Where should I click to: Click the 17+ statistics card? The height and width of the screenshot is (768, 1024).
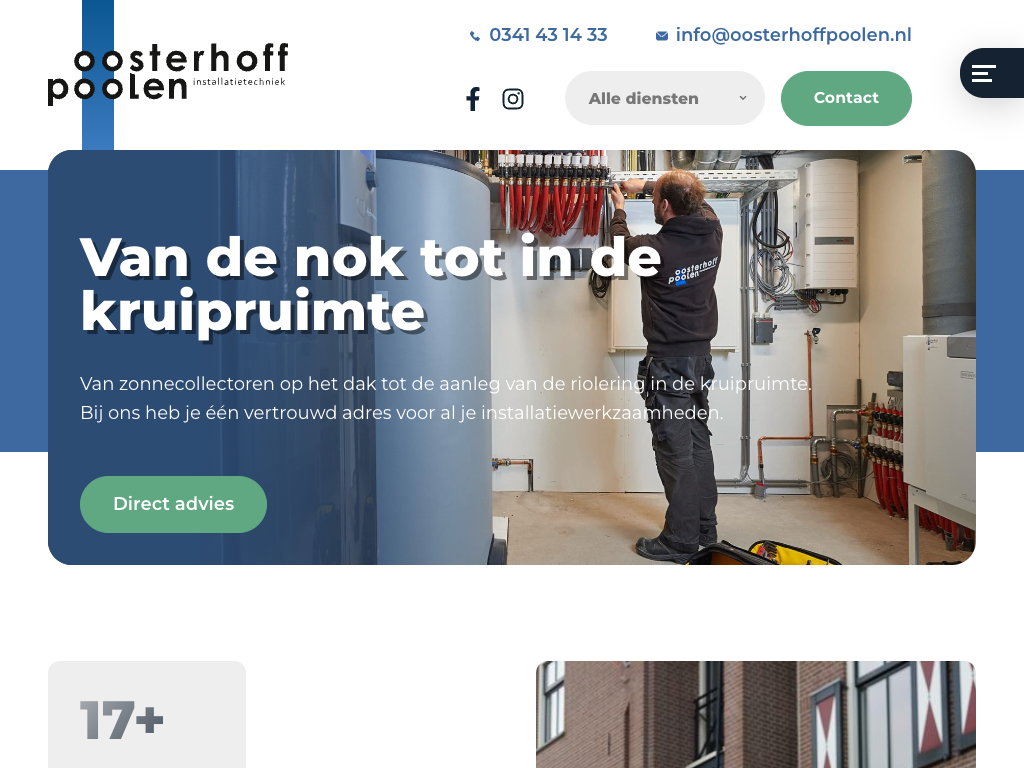click(147, 714)
